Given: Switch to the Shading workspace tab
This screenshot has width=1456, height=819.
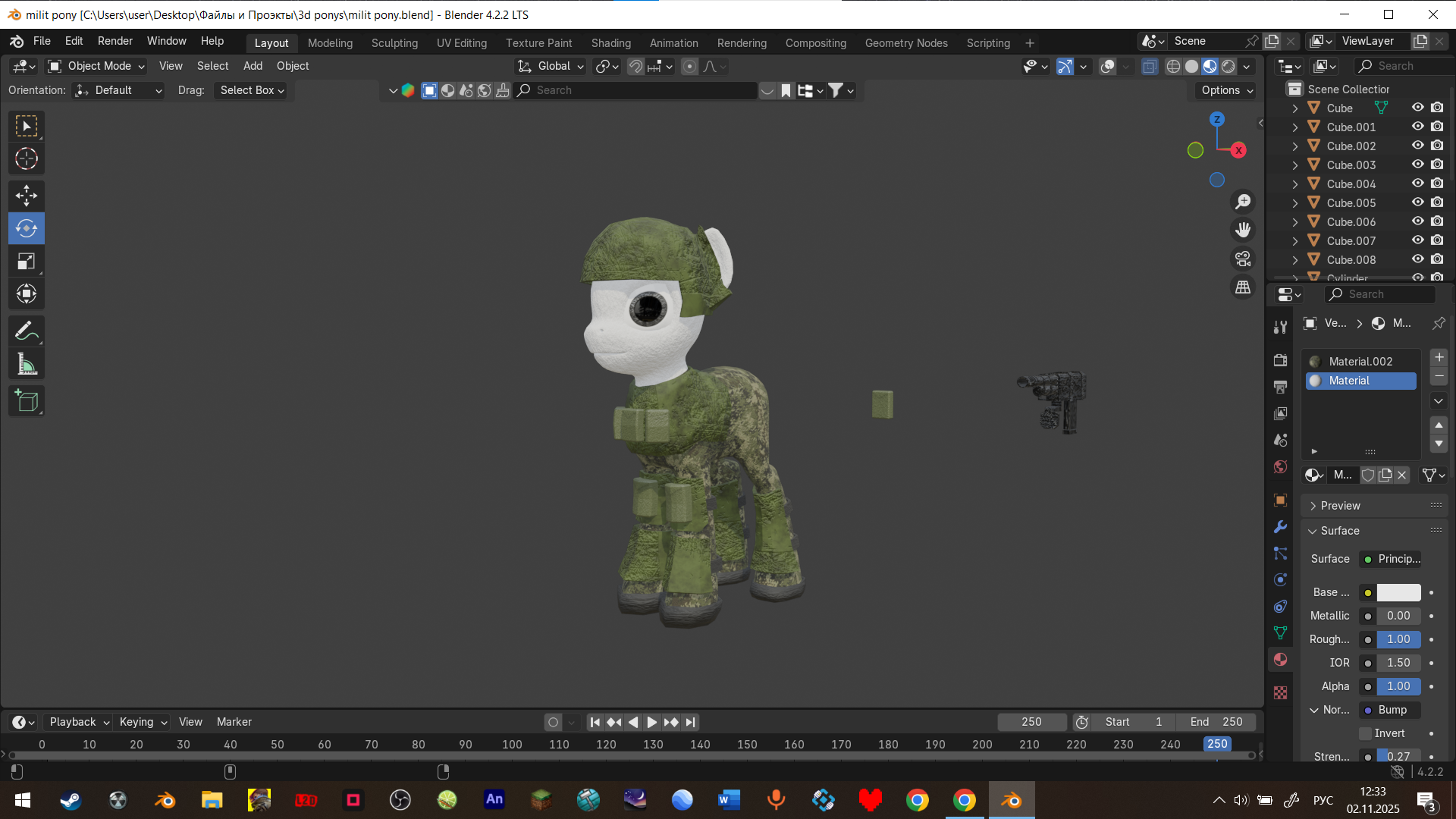Looking at the screenshot, I should coord(610,43).
